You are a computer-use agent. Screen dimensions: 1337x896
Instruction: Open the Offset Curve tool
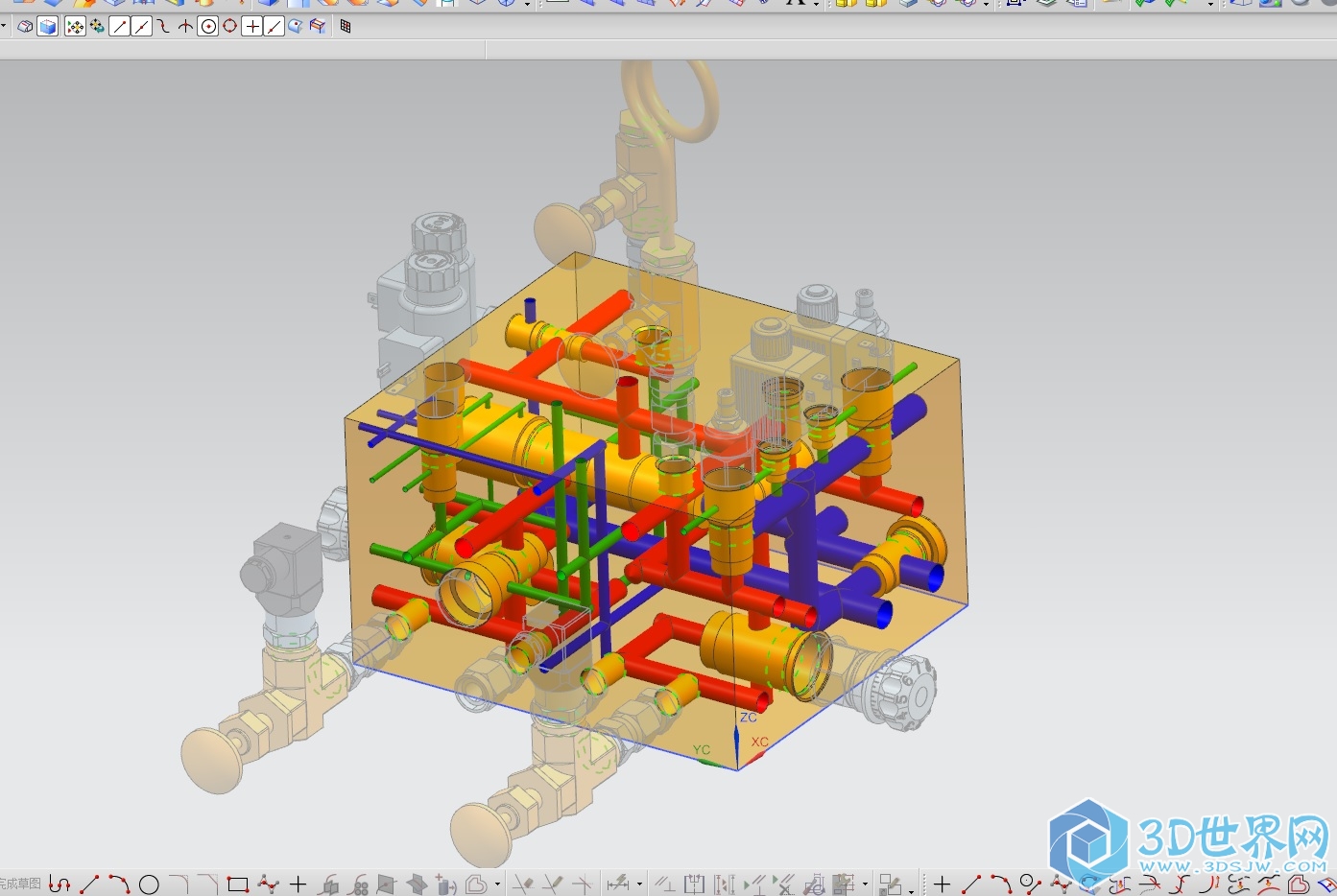(x=330, y=884)
